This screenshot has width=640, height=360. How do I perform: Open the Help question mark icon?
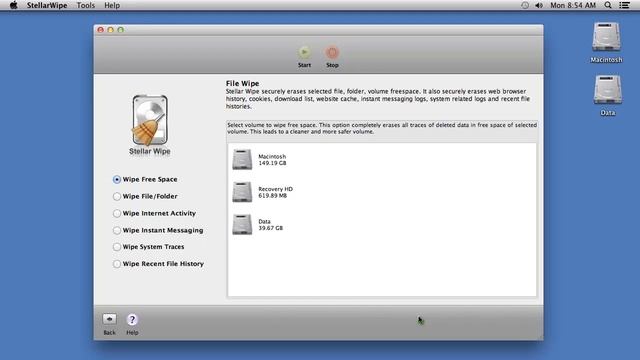[132, 319]
